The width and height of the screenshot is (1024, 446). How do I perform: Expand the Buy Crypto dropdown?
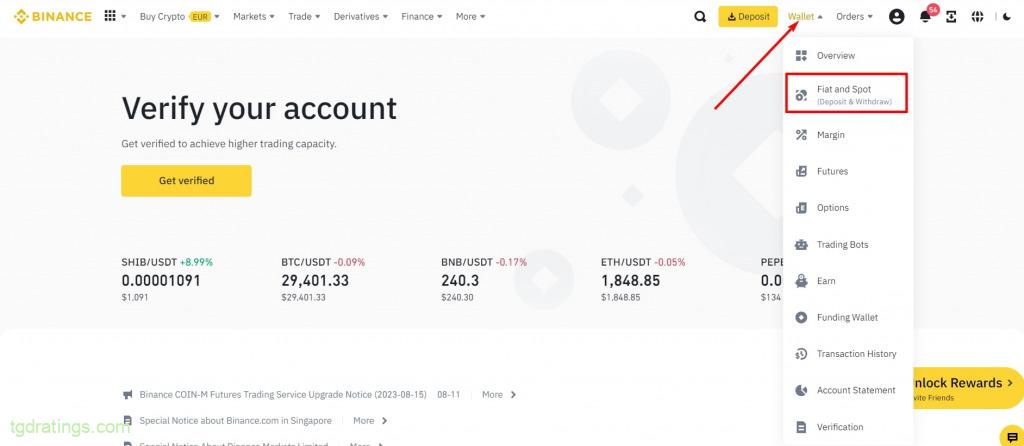point(180,17)
